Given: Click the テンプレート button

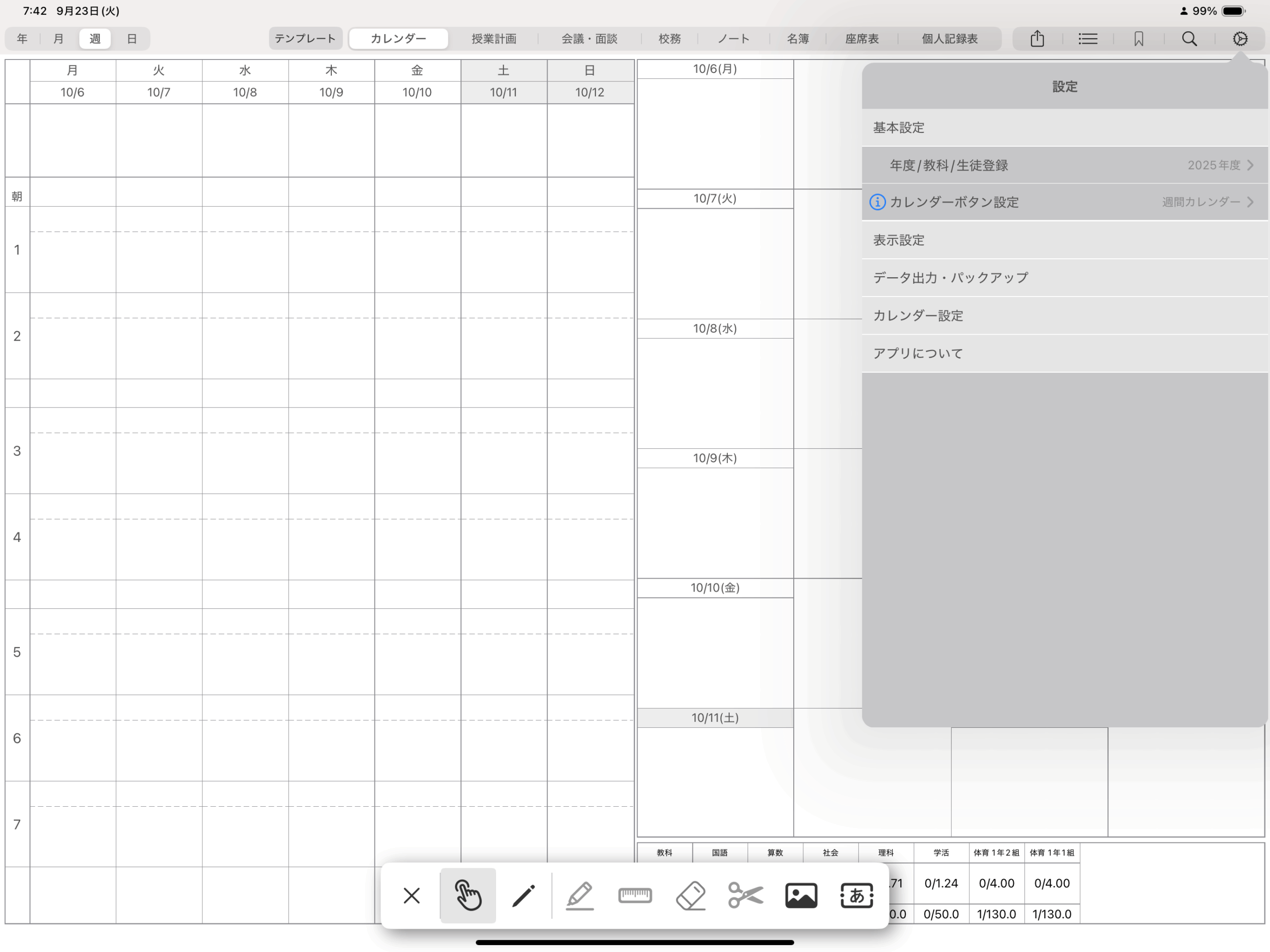Looking at the screenshot, I should coord(305,39).
